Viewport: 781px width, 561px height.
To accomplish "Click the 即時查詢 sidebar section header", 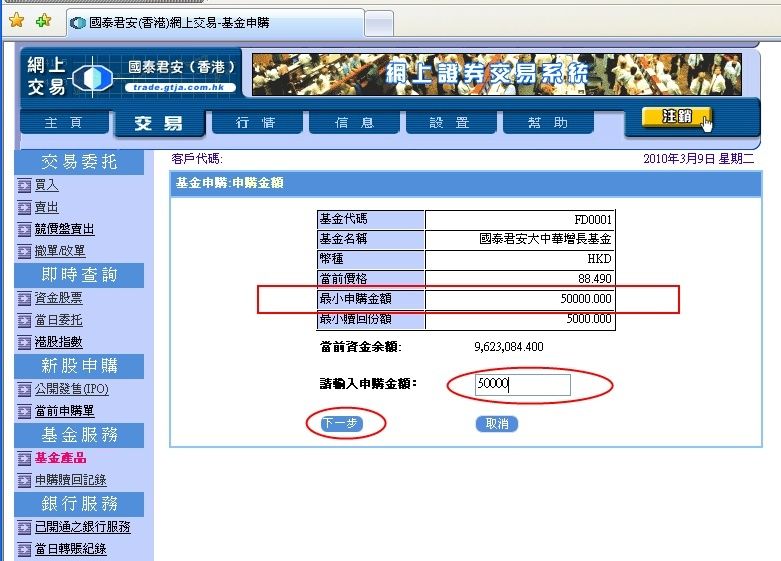I will pos(79,275).
